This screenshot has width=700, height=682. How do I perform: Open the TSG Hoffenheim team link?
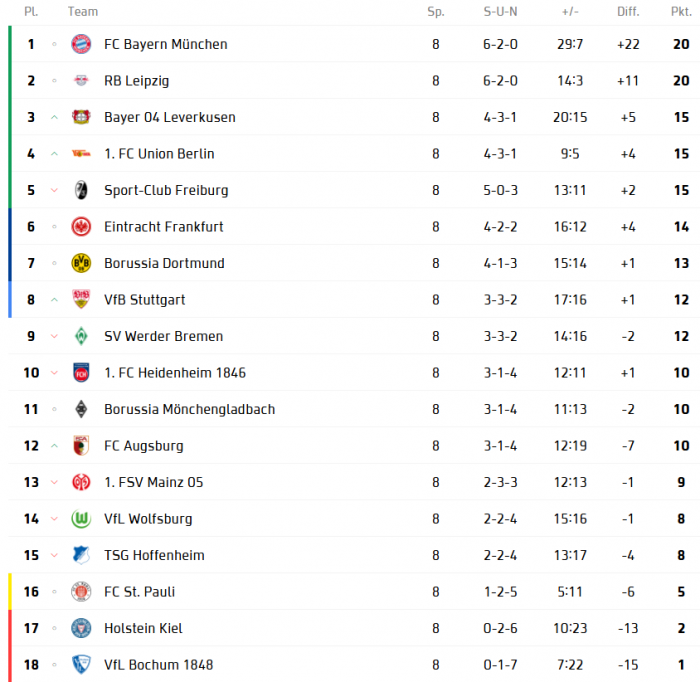[x=154, y=555]
